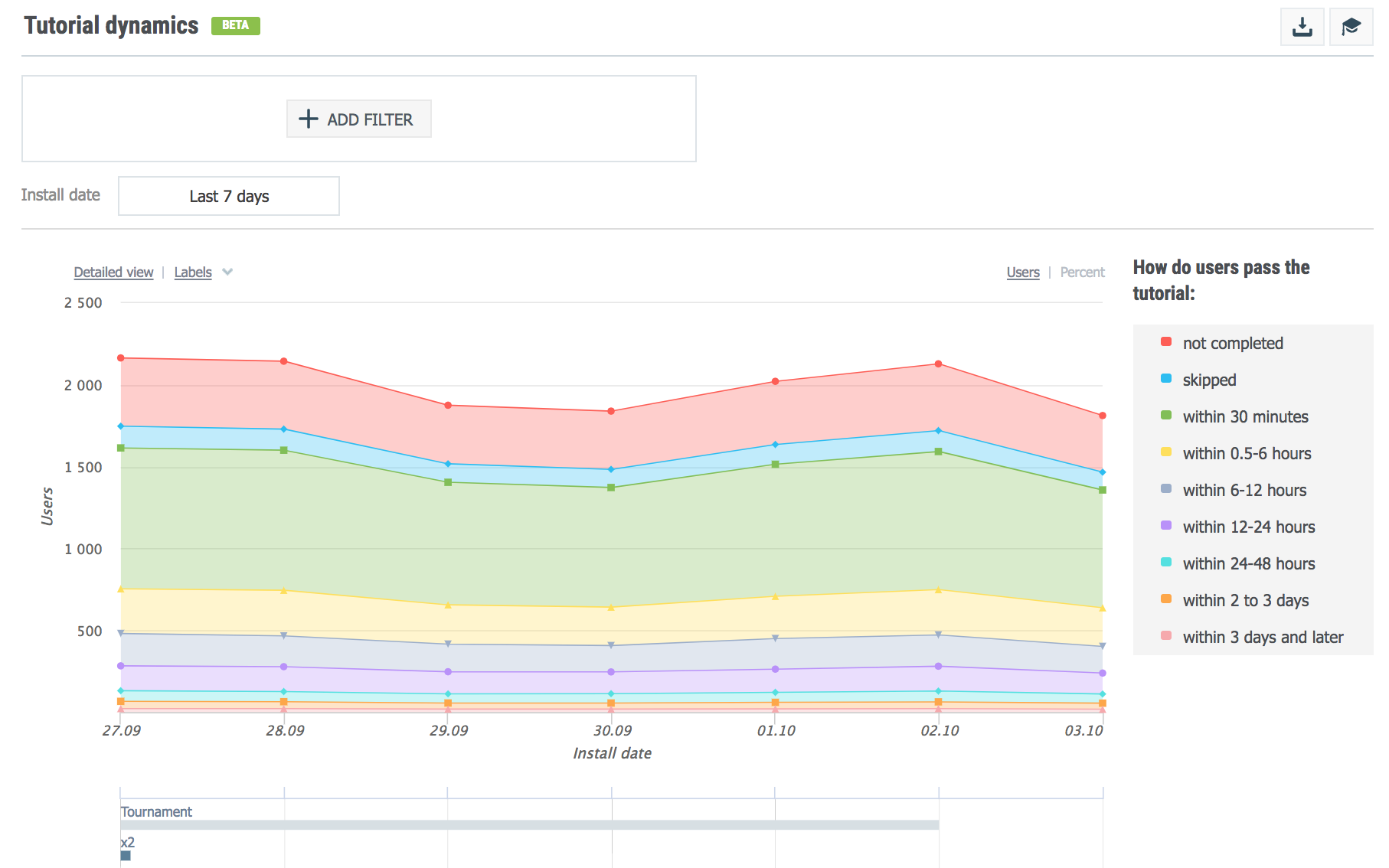Select the Users chart view
This screenshot has width=1389, height=868.
(1022, 272)
